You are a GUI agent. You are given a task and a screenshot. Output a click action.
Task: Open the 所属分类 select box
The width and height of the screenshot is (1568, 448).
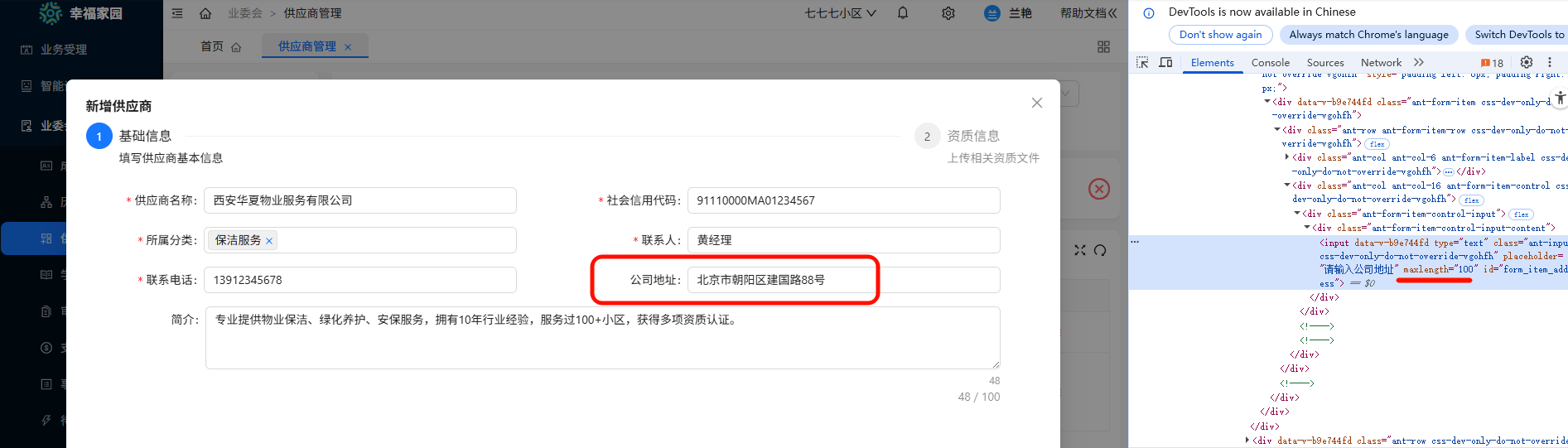[359, 240]
